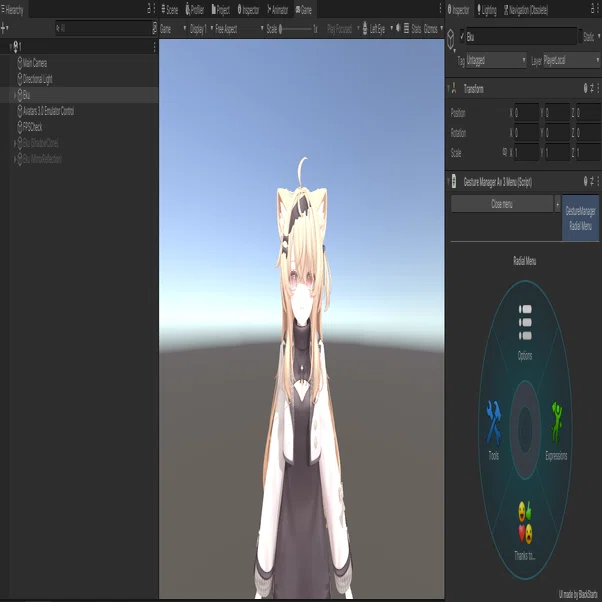
Task: Open the Free Aspect dropdown
Action: [x=240, y=29]
